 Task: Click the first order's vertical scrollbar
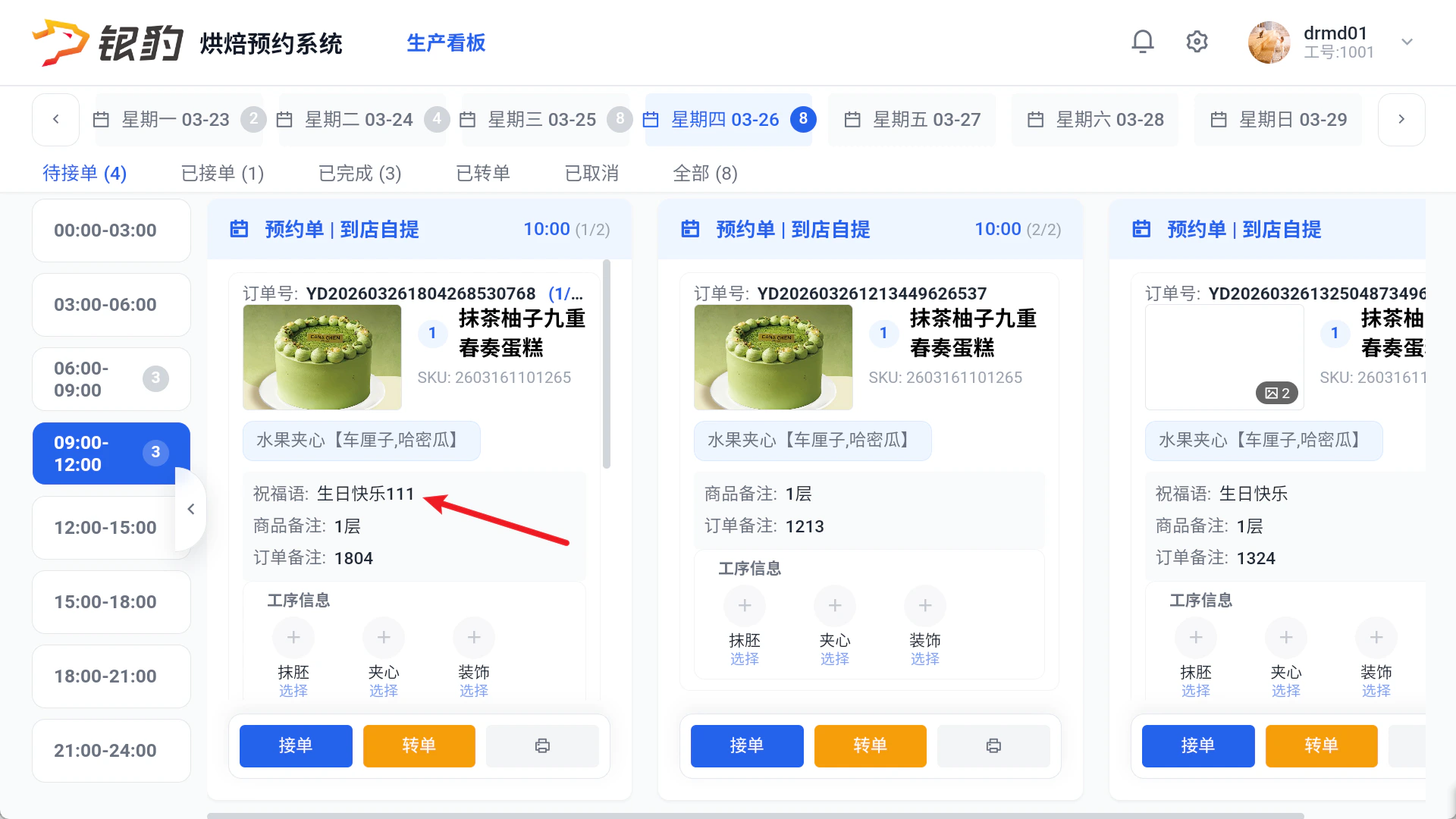607,364
